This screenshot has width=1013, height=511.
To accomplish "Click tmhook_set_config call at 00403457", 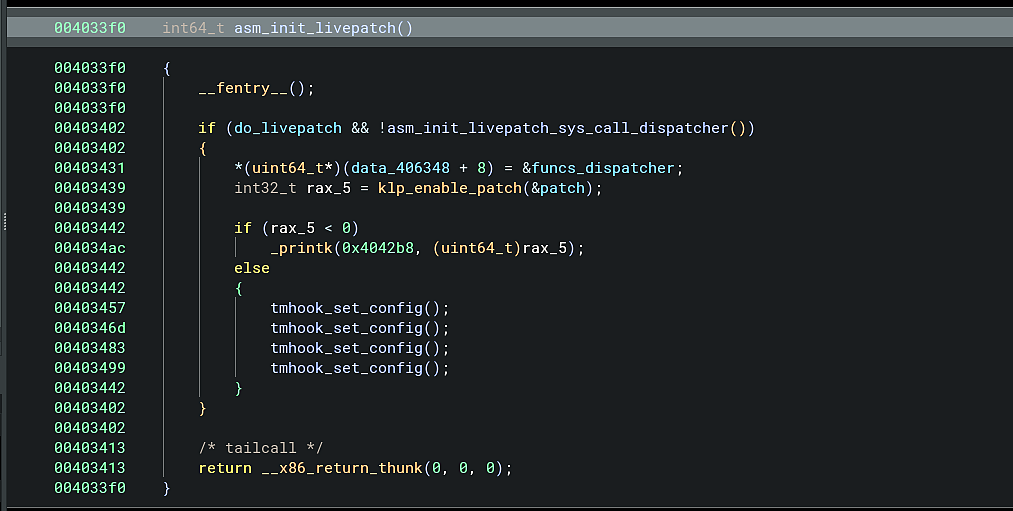I will tap(346, 308).
